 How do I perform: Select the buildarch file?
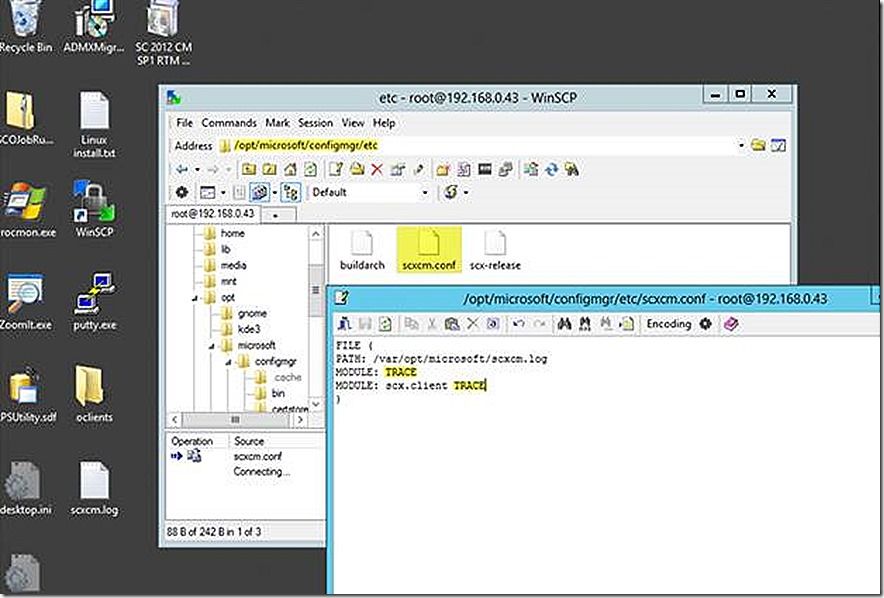click(x=362, y=250)
